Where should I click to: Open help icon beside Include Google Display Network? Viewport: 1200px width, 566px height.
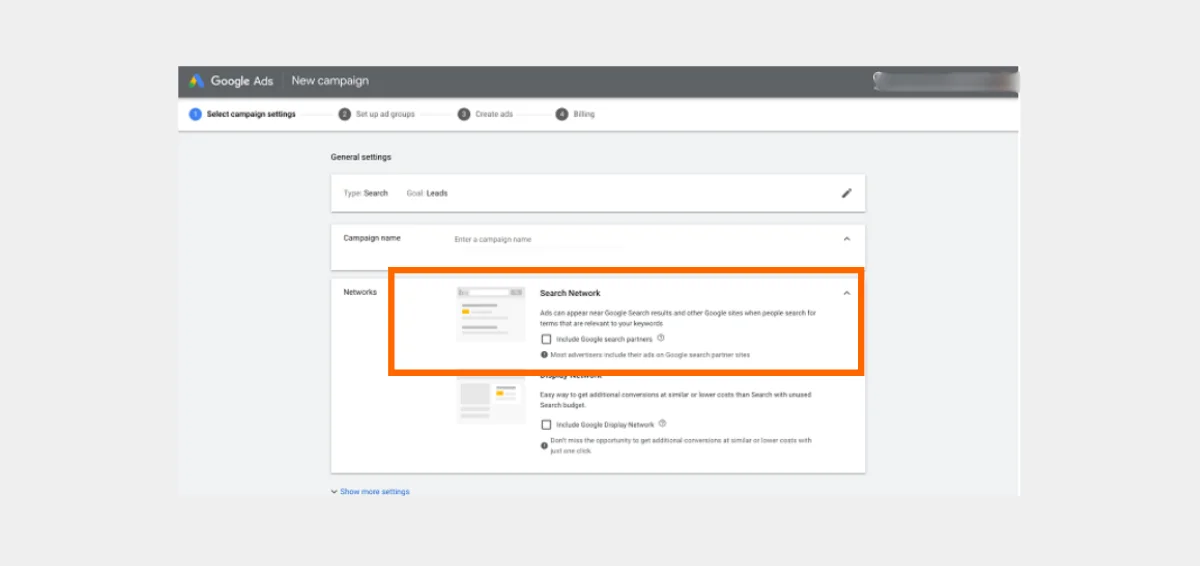coord(663,424)
